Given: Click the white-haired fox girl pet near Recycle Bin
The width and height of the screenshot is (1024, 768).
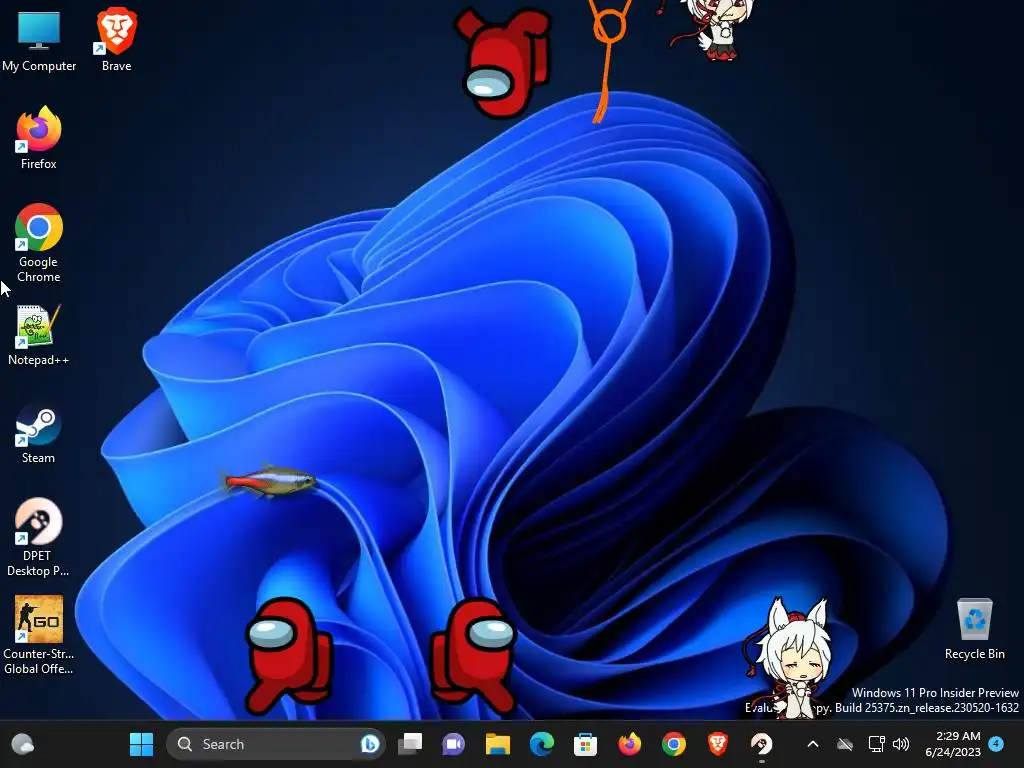Looking at the screenshot, I should click(x=792, y=658).
